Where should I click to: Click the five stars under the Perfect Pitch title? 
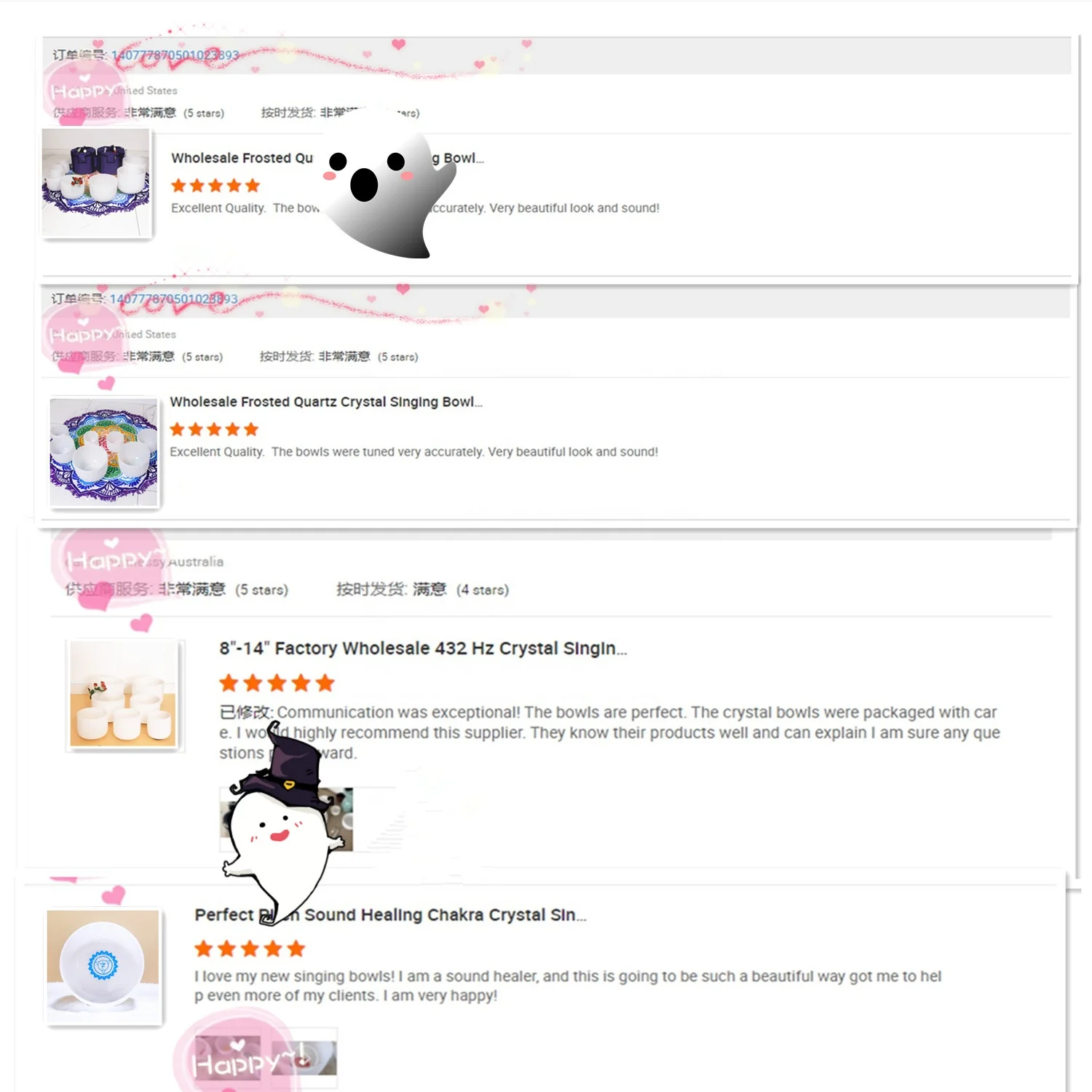pos(250,949)
